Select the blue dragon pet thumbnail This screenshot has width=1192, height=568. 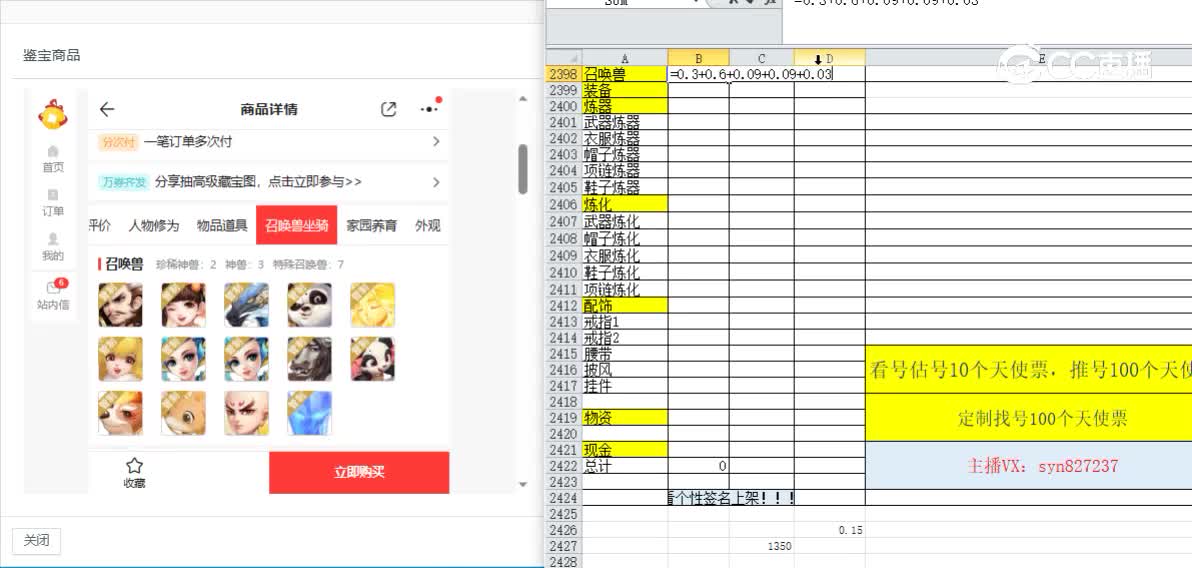pyautogui.click(x=246, y=305)
